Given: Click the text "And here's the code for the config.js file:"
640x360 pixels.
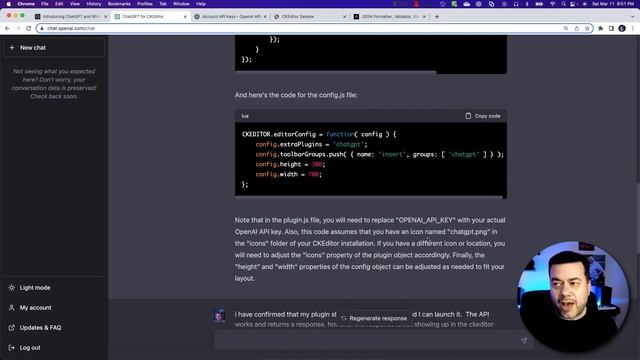Looking at the screenshot, I should coord(296,95).
